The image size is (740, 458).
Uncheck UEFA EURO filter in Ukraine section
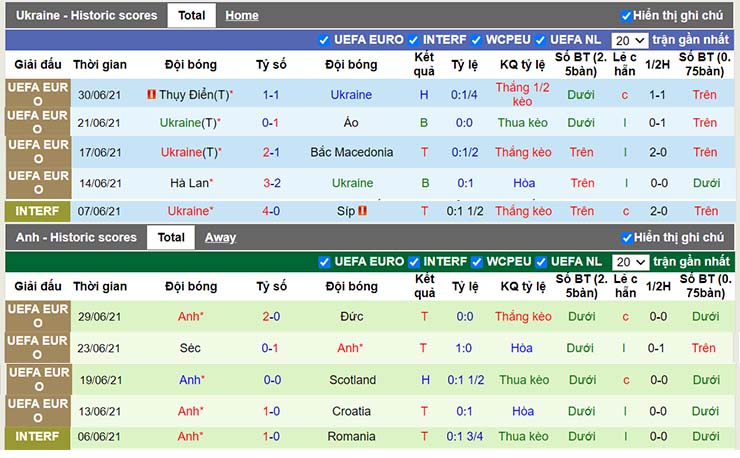[324, 40]
